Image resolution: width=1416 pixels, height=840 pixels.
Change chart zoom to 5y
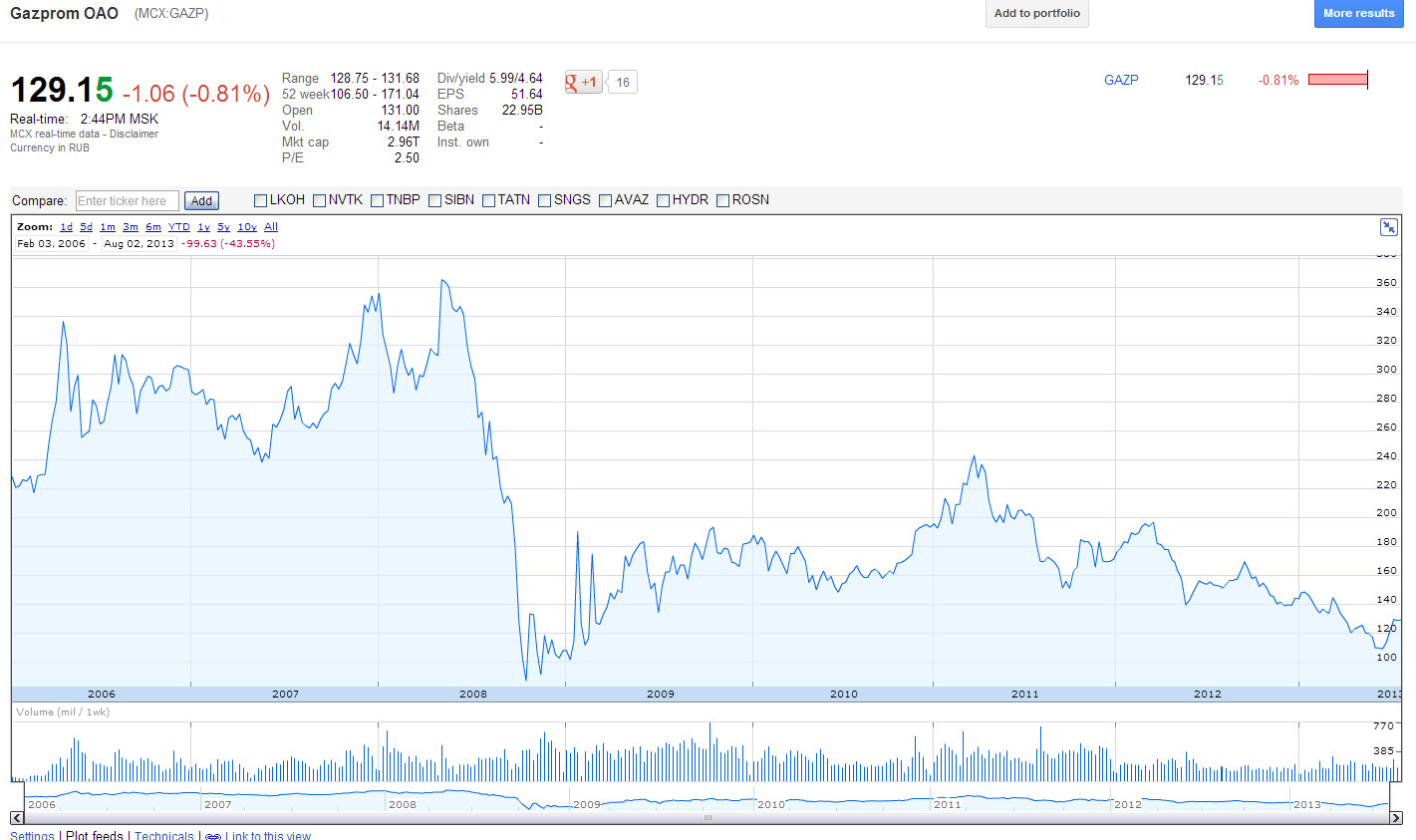pyautogui.click(x=223, y=227)
